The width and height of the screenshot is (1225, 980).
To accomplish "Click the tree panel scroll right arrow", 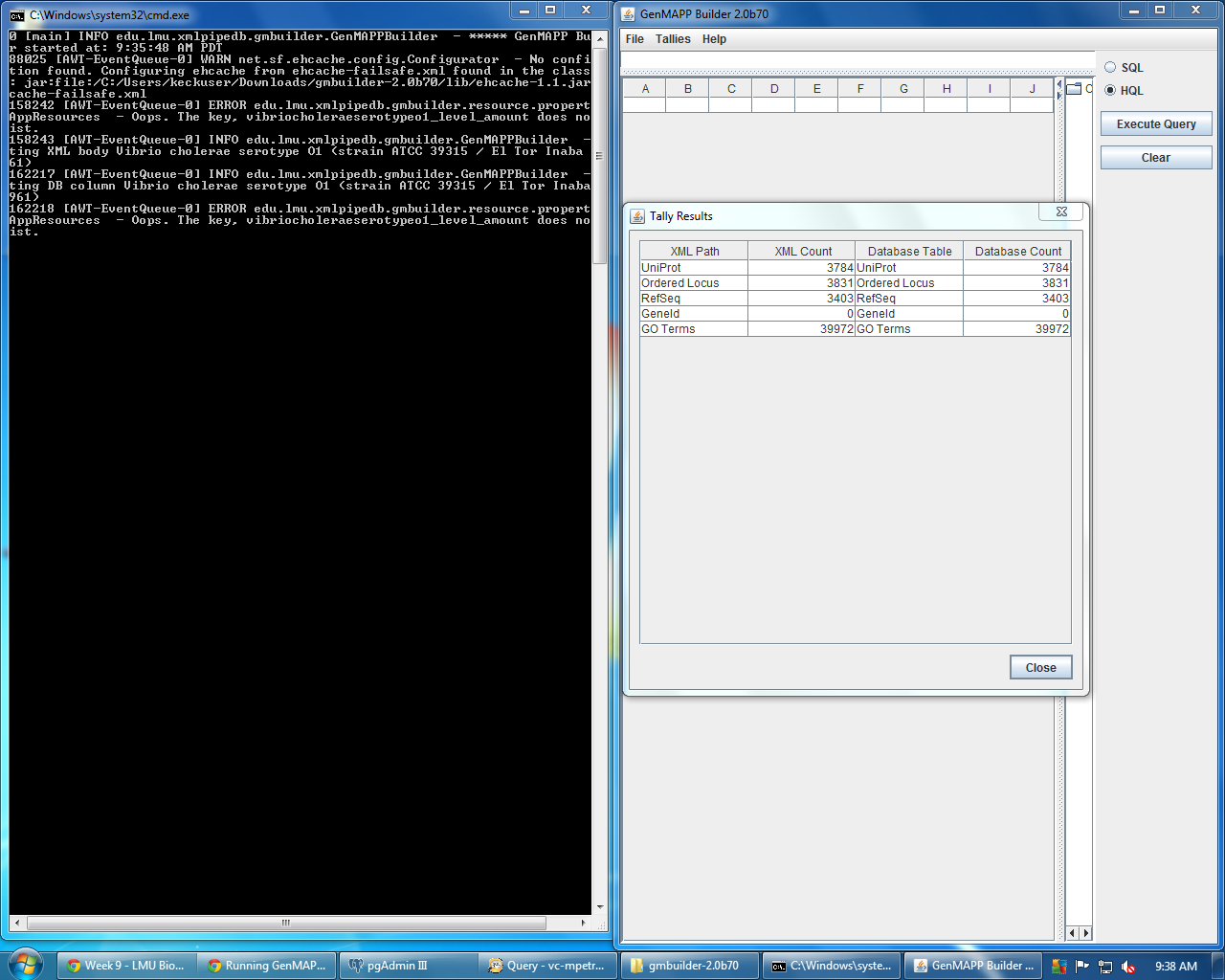I will (x=1085, y=933).
